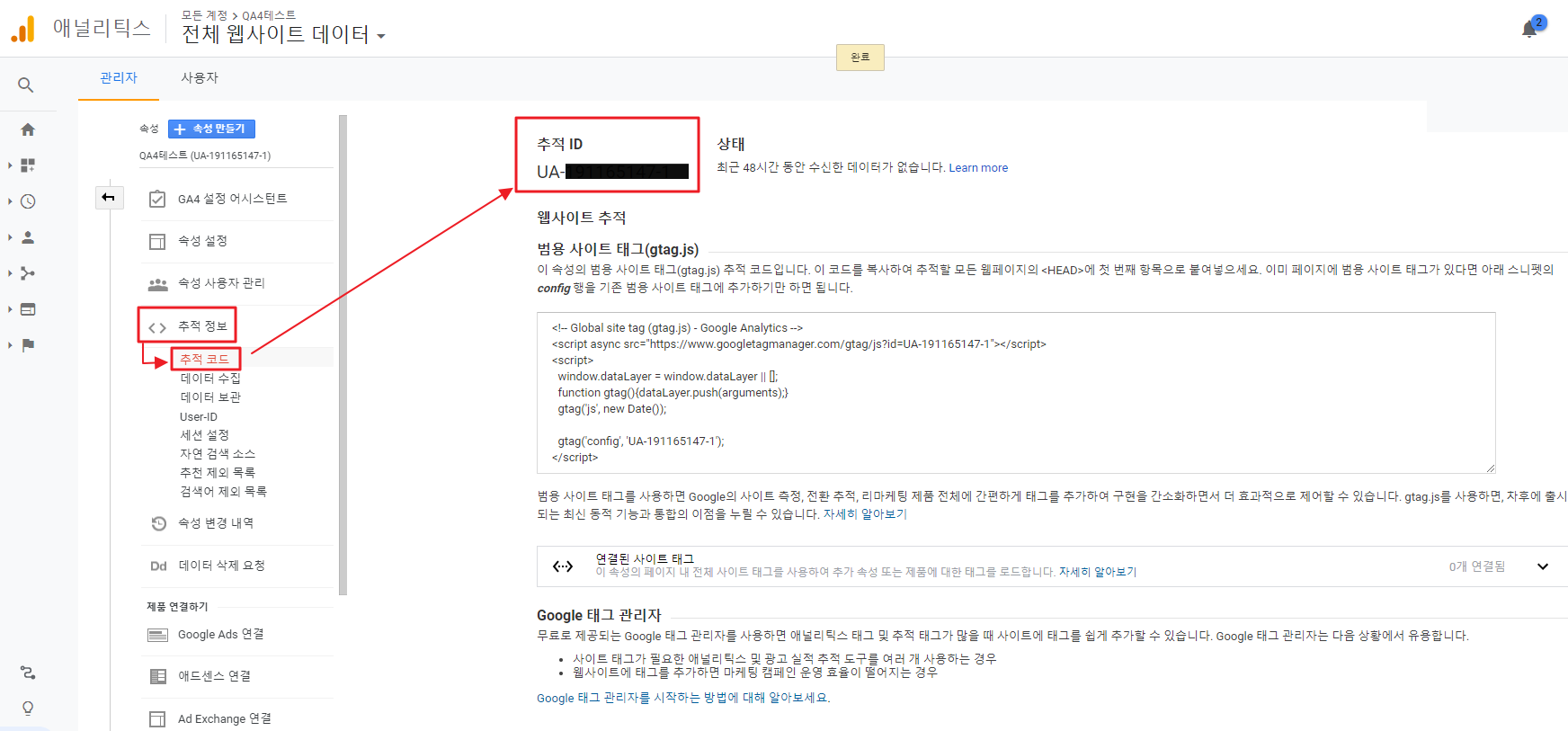Open 자세히 알아보기 link under gtag description
This screenshot has height=731, width=1568.
pos(865,514)
